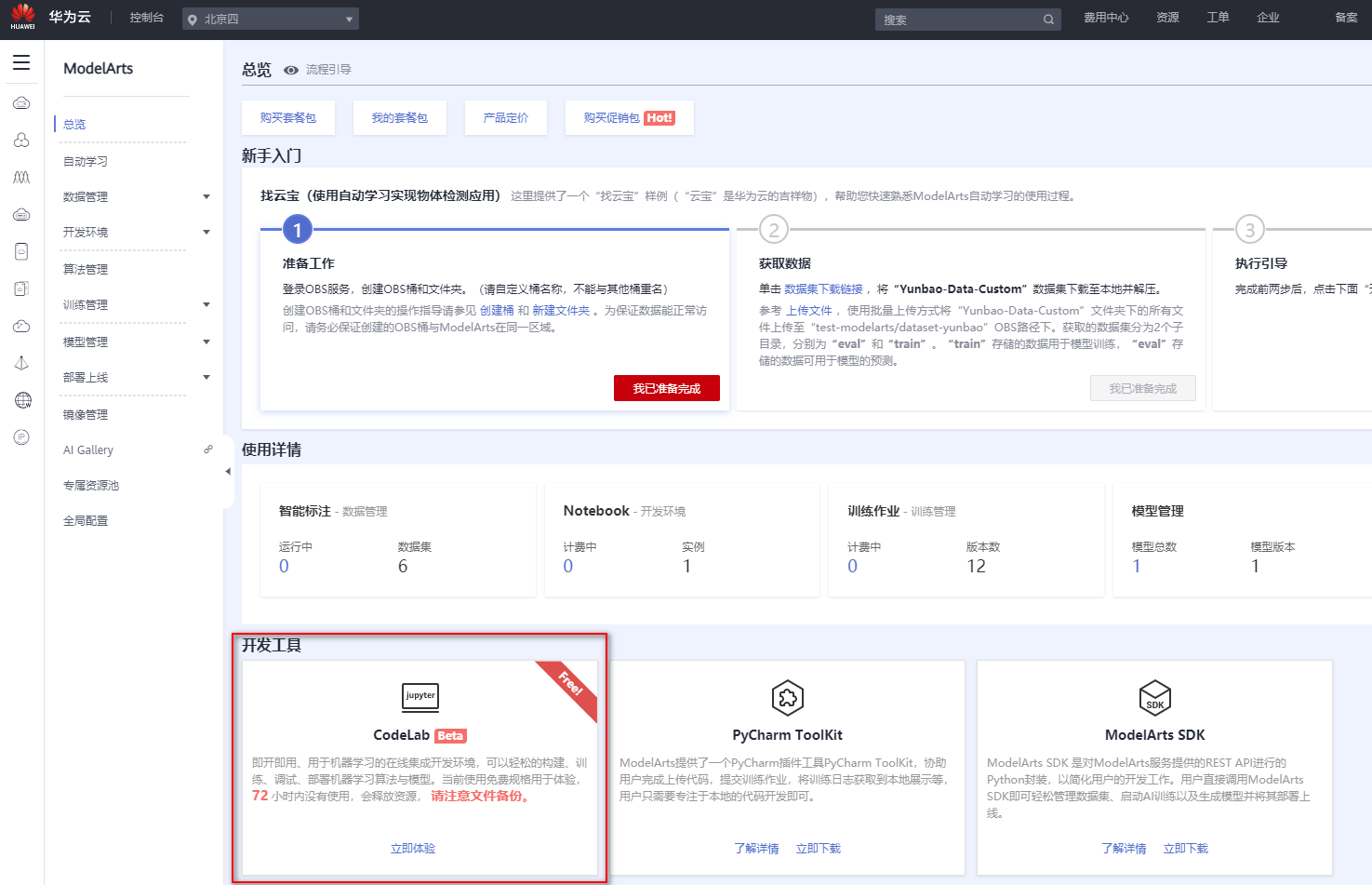Open the triangle pyramid icon in the left rail
The height and width of the screenshot is (885, 1372).
(x=21, y=363)
